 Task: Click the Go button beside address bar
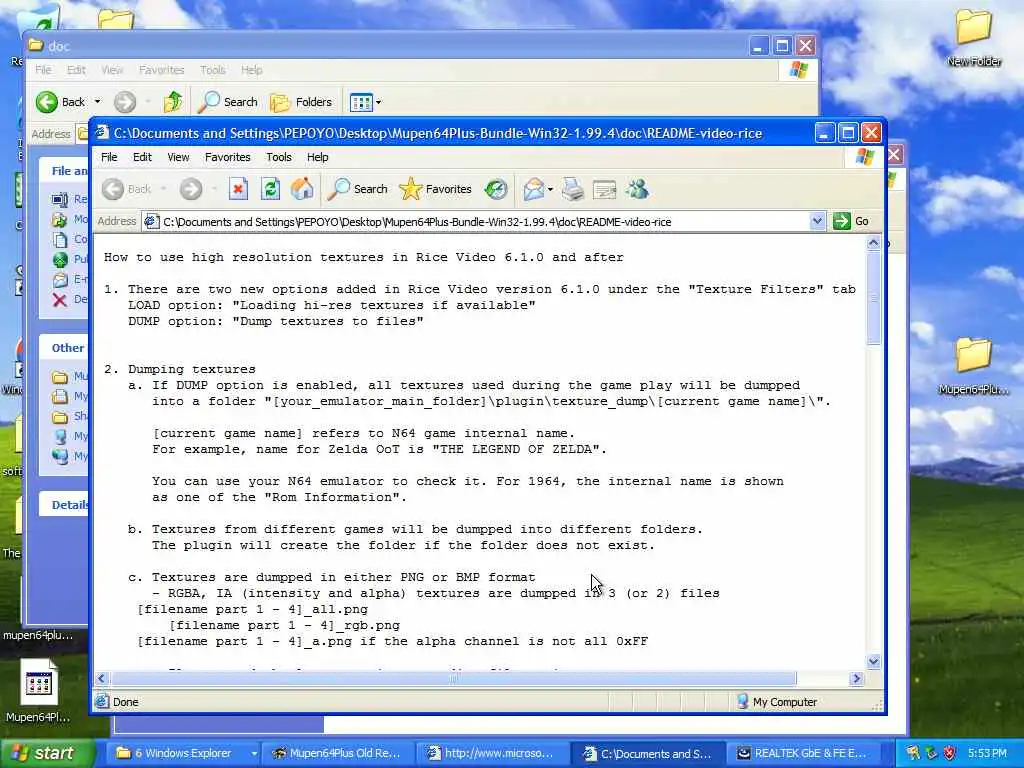(x=851, y=221)
